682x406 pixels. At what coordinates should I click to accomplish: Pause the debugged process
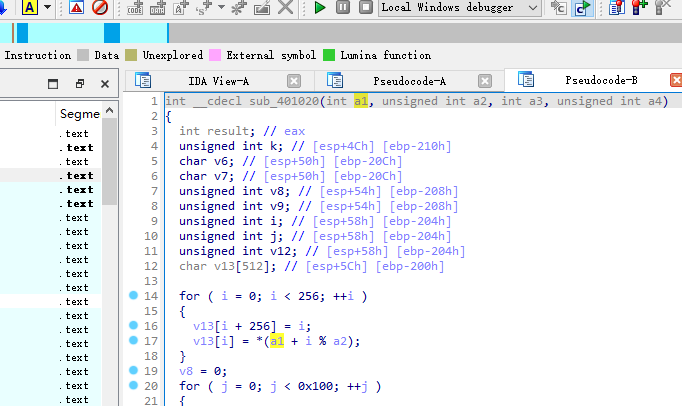343,8
